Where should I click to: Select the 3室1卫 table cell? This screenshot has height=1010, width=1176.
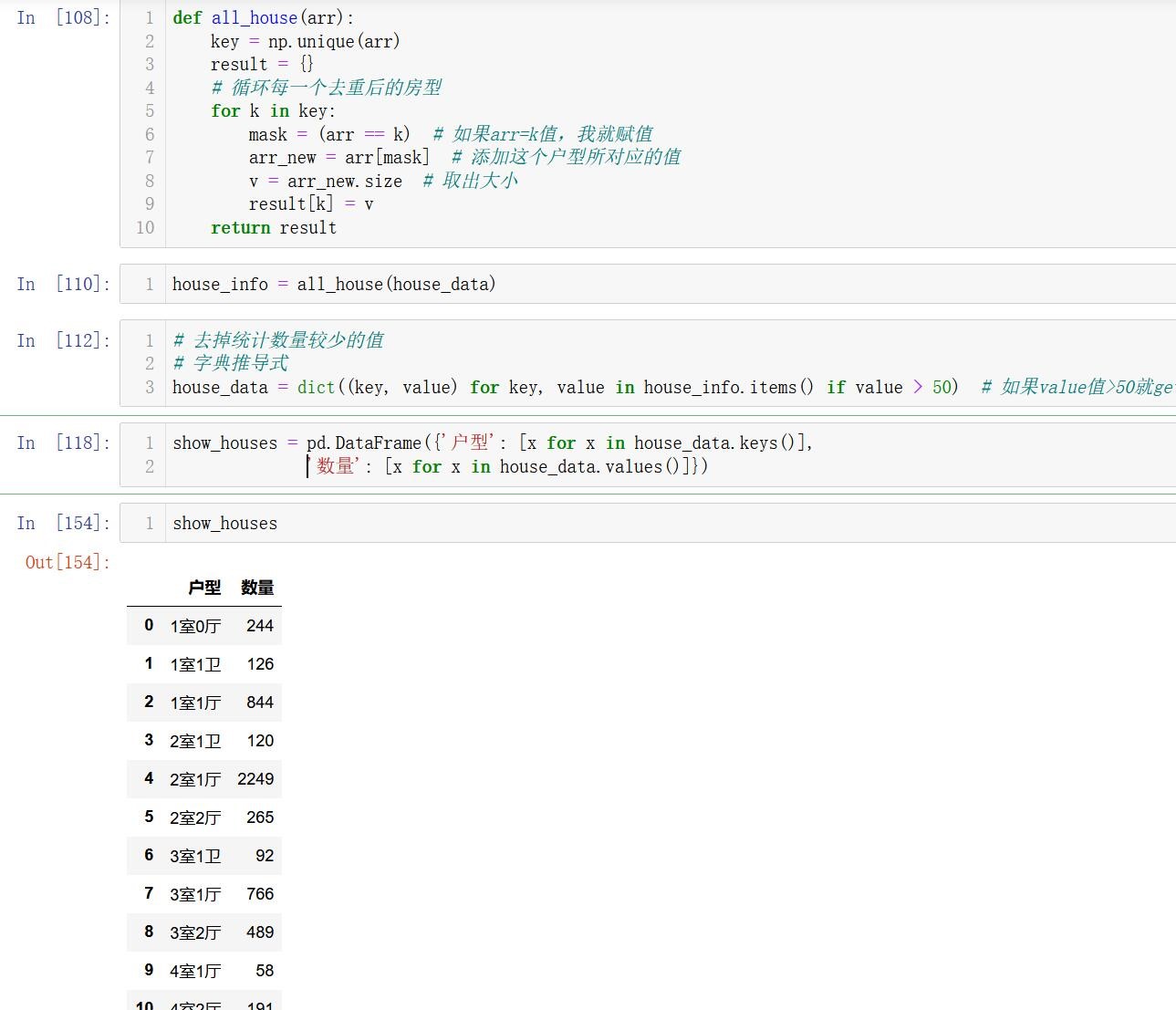(195, 856)
